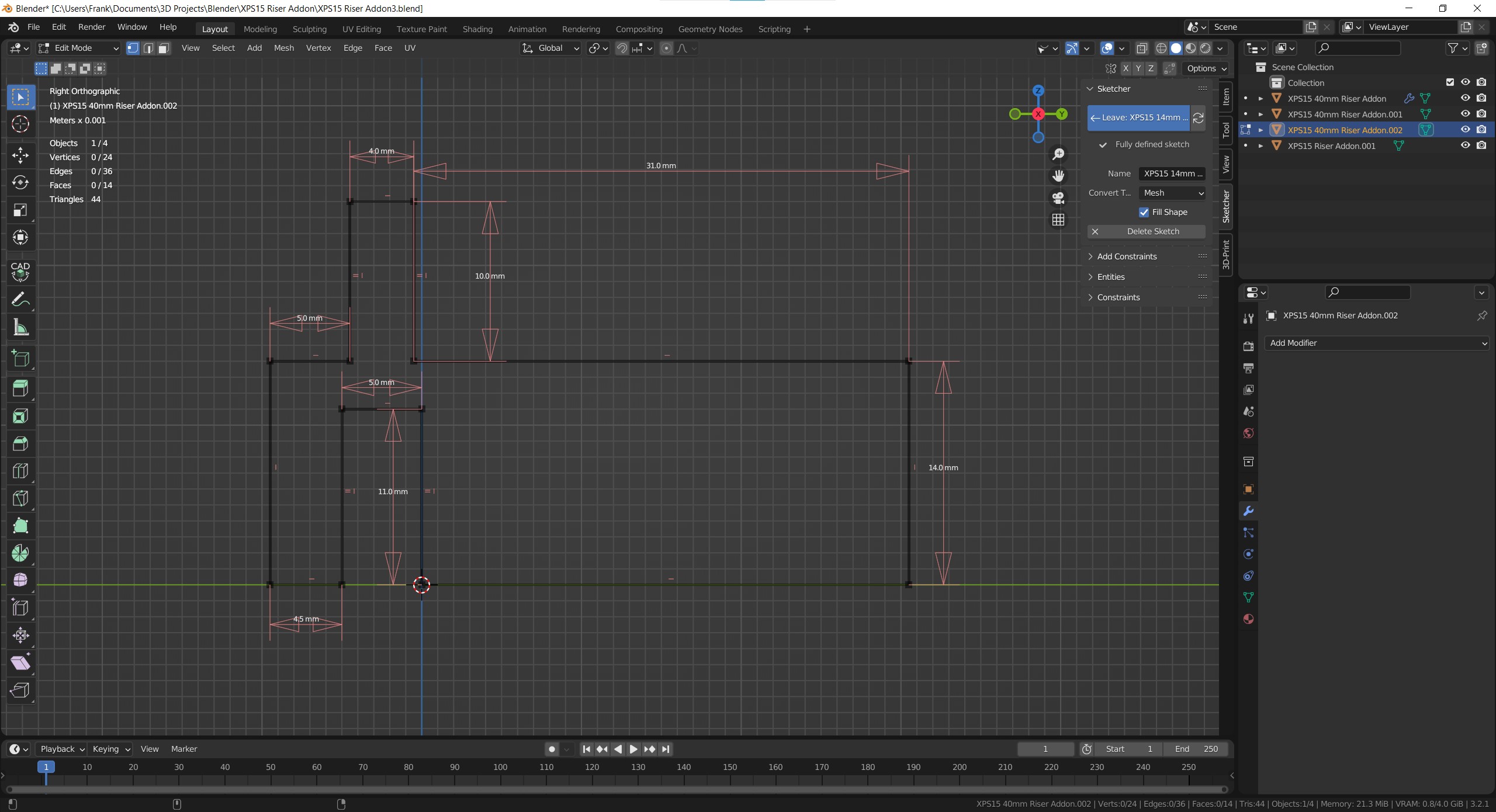Open the Add Modifier dropdown
This screenshot has height=812, width=1496.
pos(1377,343)
